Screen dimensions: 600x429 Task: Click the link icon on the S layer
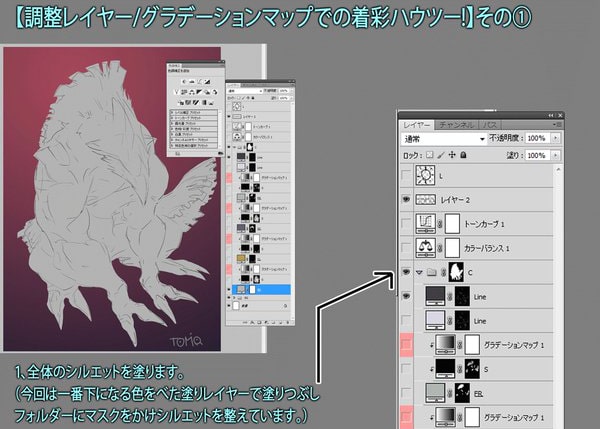tap(460, 369)
